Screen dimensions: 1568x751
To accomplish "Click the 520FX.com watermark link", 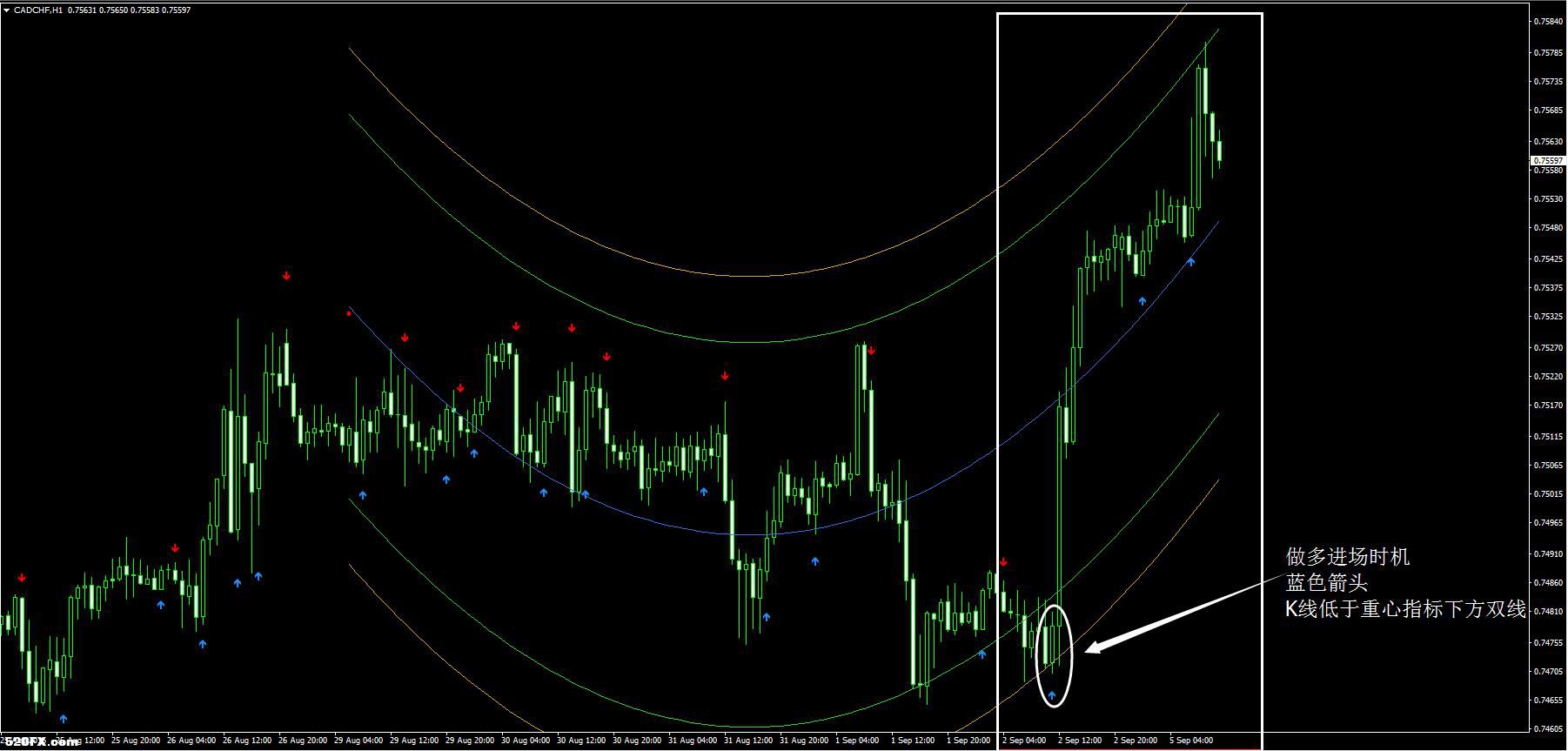I will pyautogui.click(x=41, y=742).
